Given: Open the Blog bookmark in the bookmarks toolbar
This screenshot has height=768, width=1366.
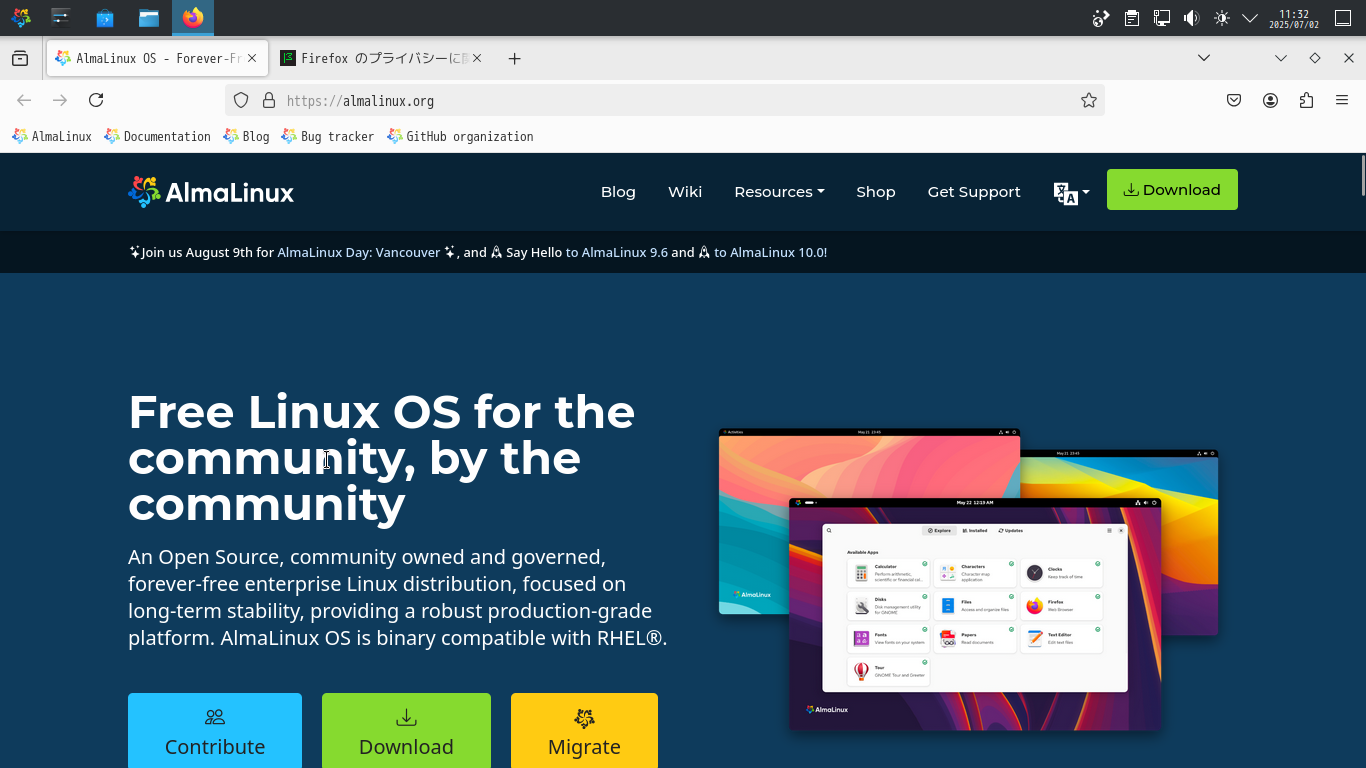Looking at the screenshot, I should [246, 136].
